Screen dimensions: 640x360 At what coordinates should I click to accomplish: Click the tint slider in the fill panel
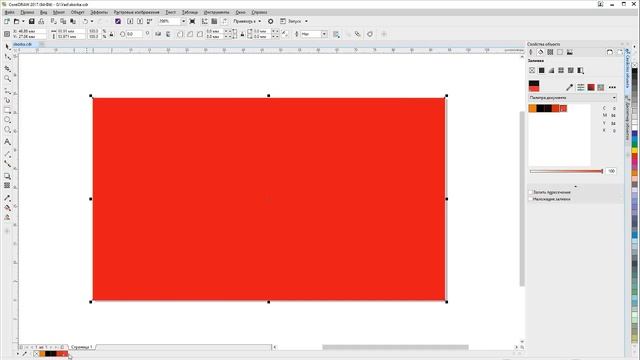point(567,171)
